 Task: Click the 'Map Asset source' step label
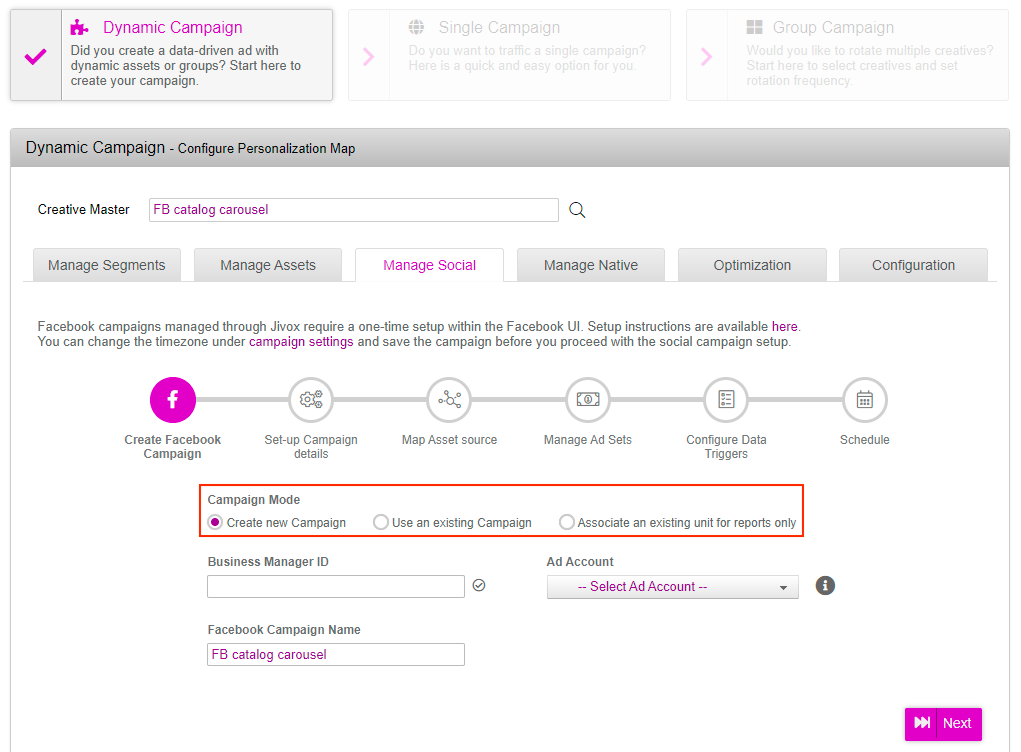(449, 439)
